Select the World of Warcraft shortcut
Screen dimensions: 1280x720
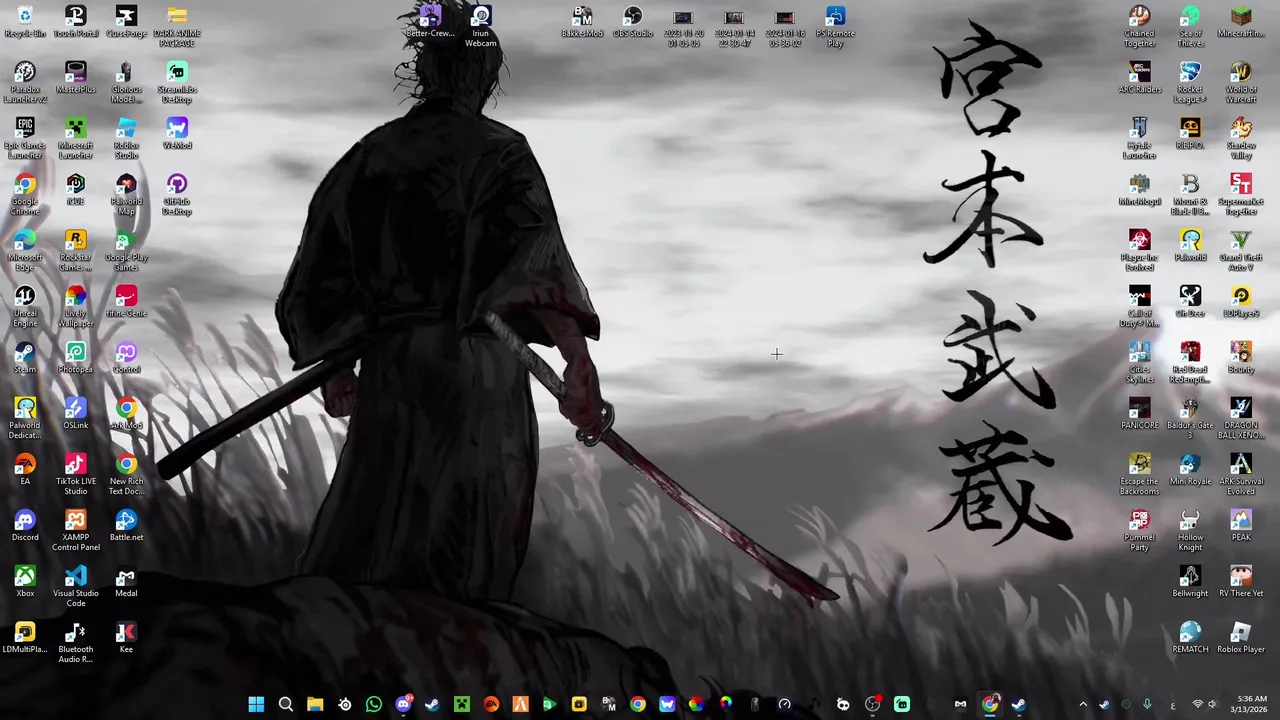click(1241, 83)
